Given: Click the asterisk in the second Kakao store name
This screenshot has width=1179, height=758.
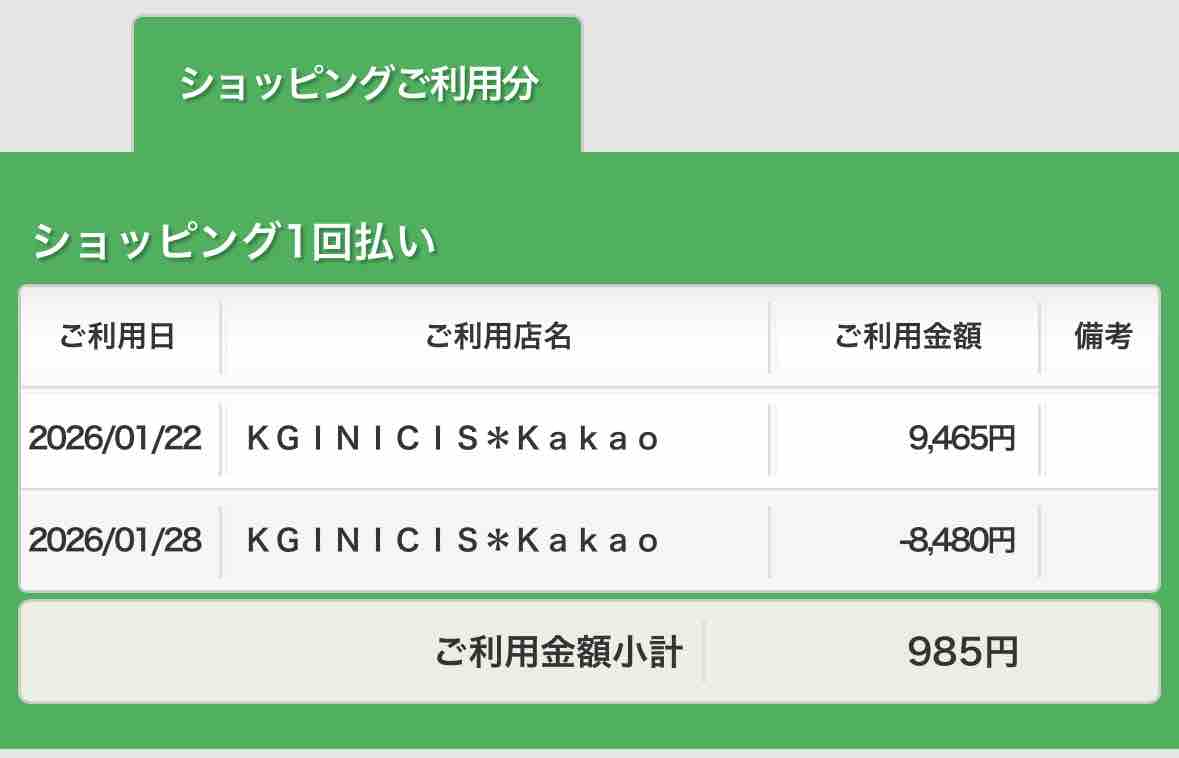Looking at the screenshot, I should [497, 540].
